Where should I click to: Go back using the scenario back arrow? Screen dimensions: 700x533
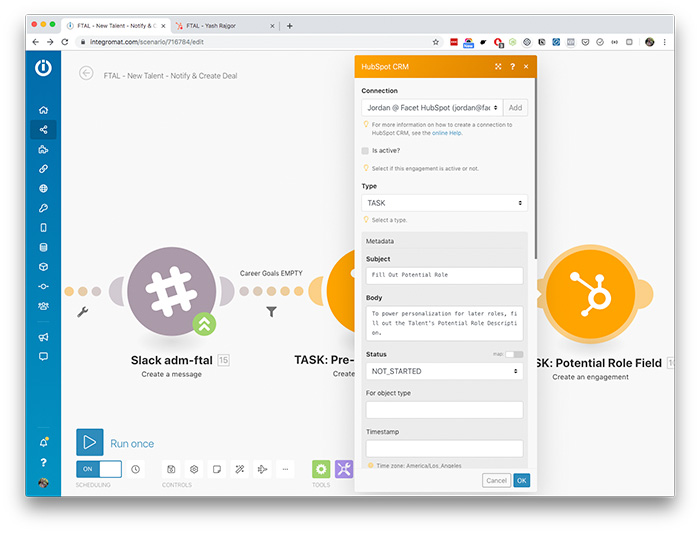[86, 73]
